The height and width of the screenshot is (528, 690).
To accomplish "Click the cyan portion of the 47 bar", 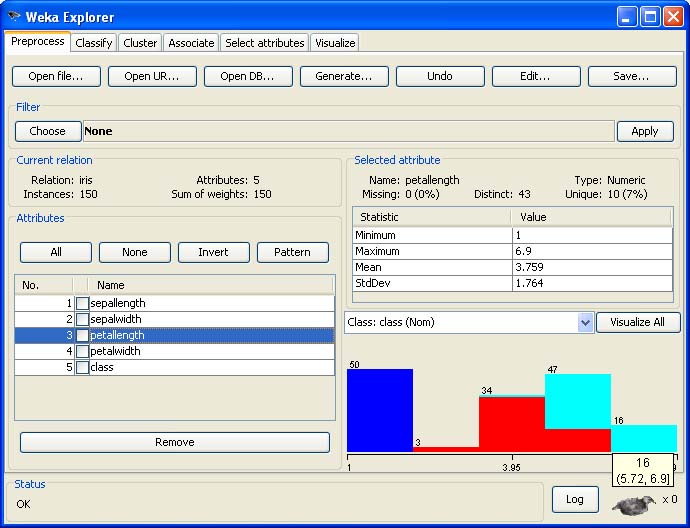I will (x=578, y=401).
